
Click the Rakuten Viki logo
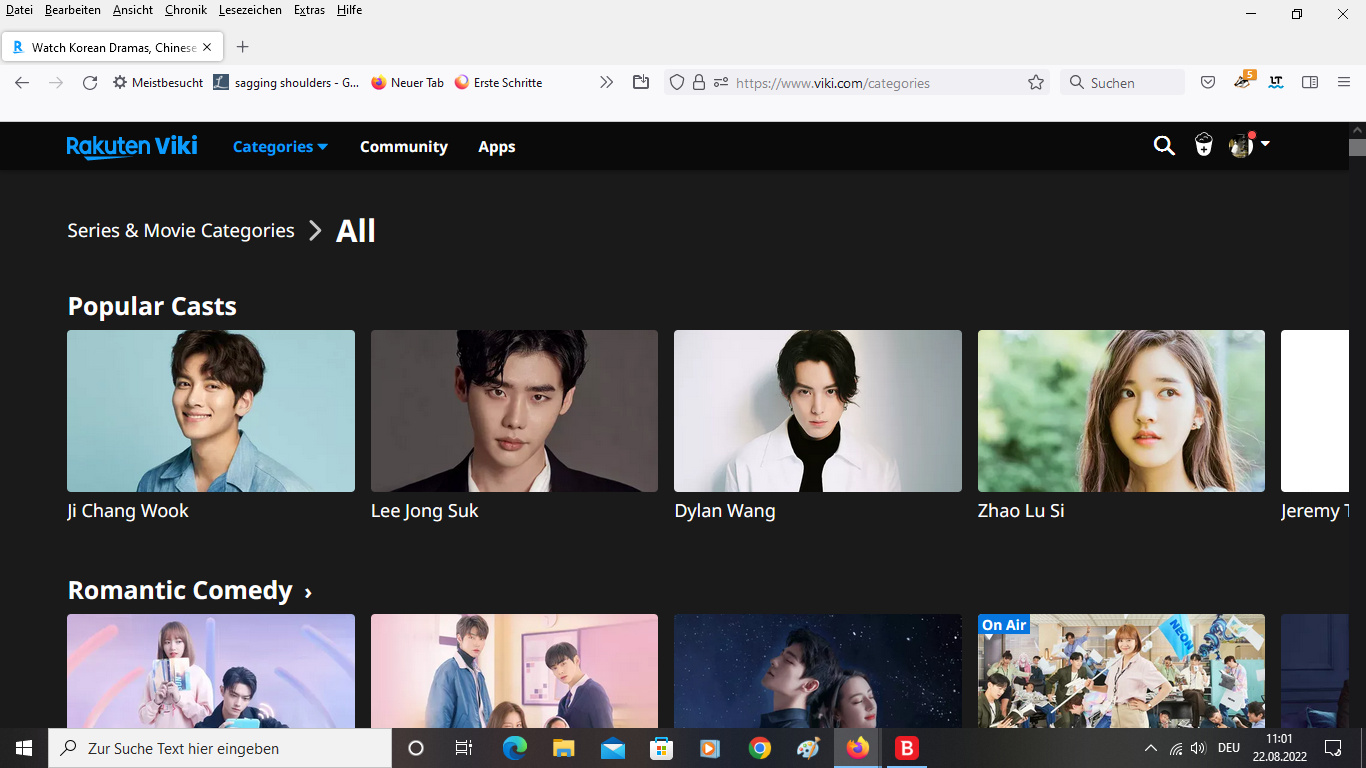pos(132,146)
